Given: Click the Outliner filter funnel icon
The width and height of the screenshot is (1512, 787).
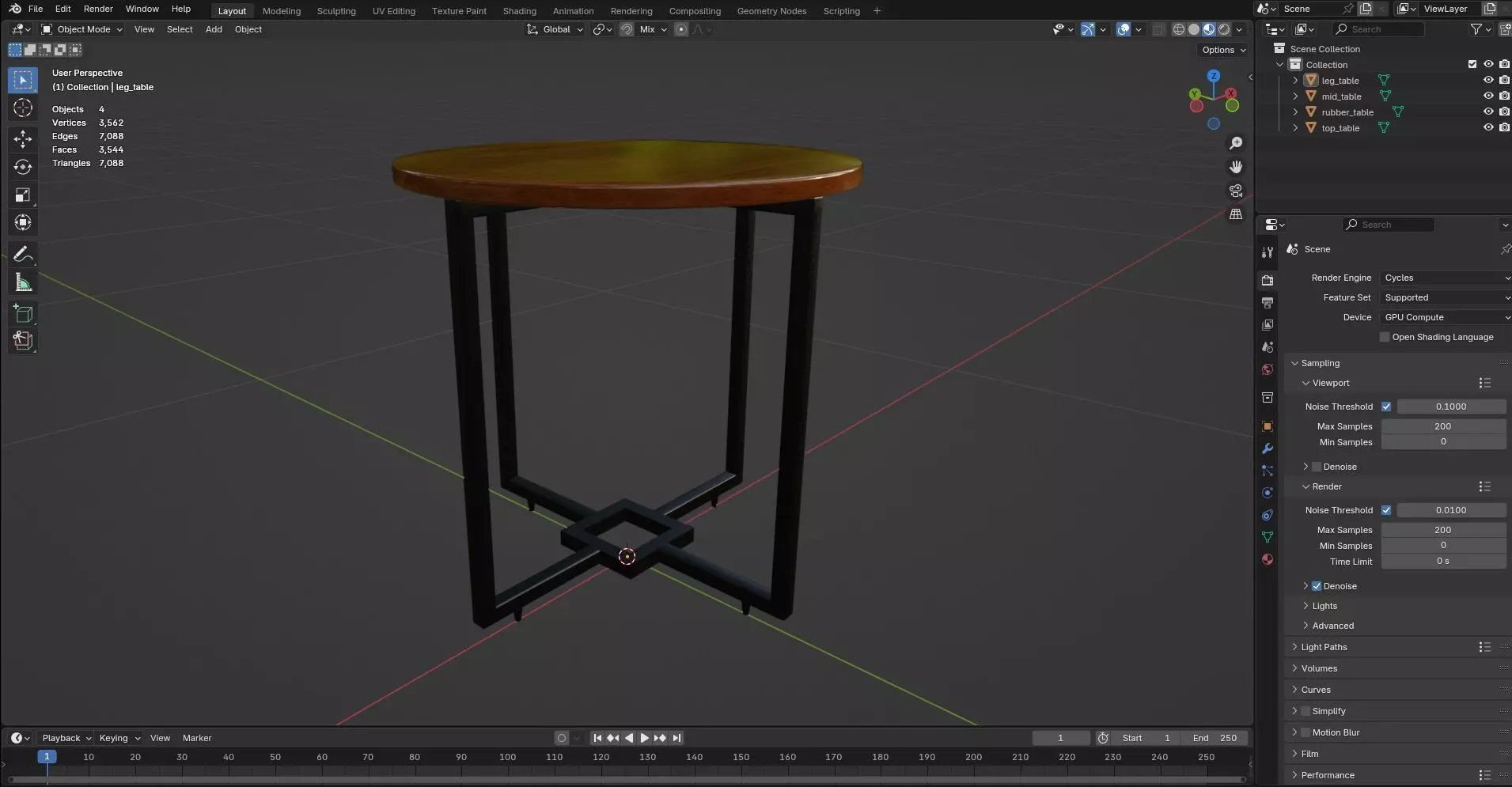Looking at the screenshot, I should tap(1476, 29).
